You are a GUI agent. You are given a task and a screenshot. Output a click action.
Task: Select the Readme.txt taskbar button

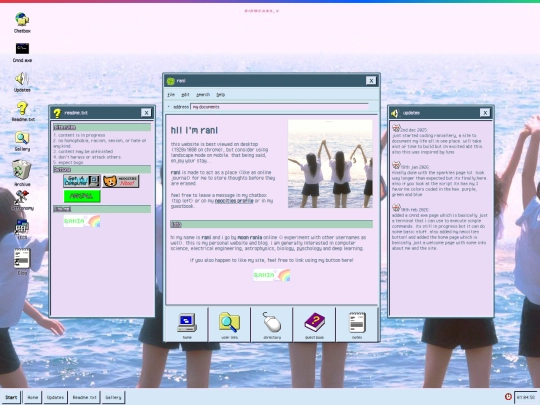[84, 397]
